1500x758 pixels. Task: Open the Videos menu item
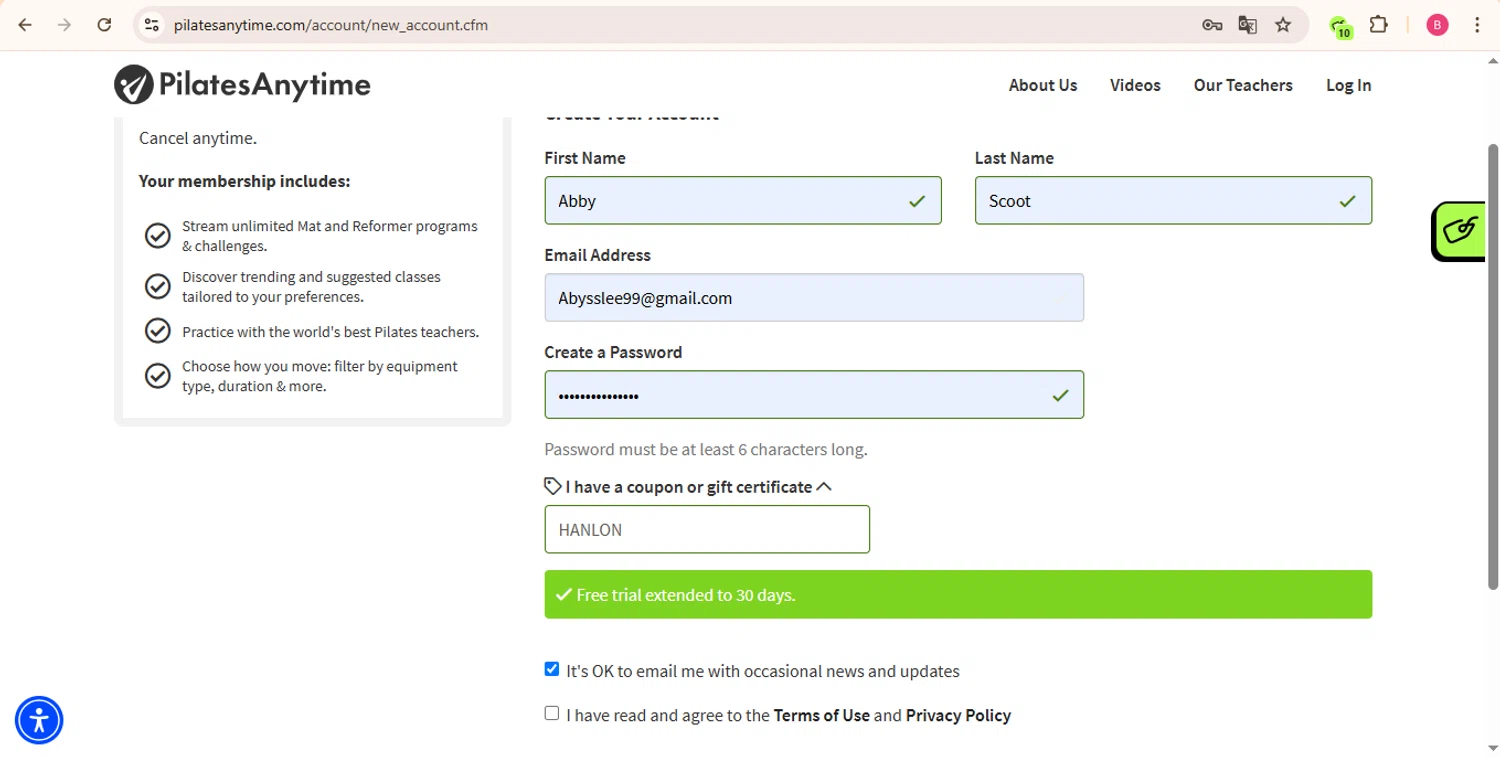[x=1135, y=85]
